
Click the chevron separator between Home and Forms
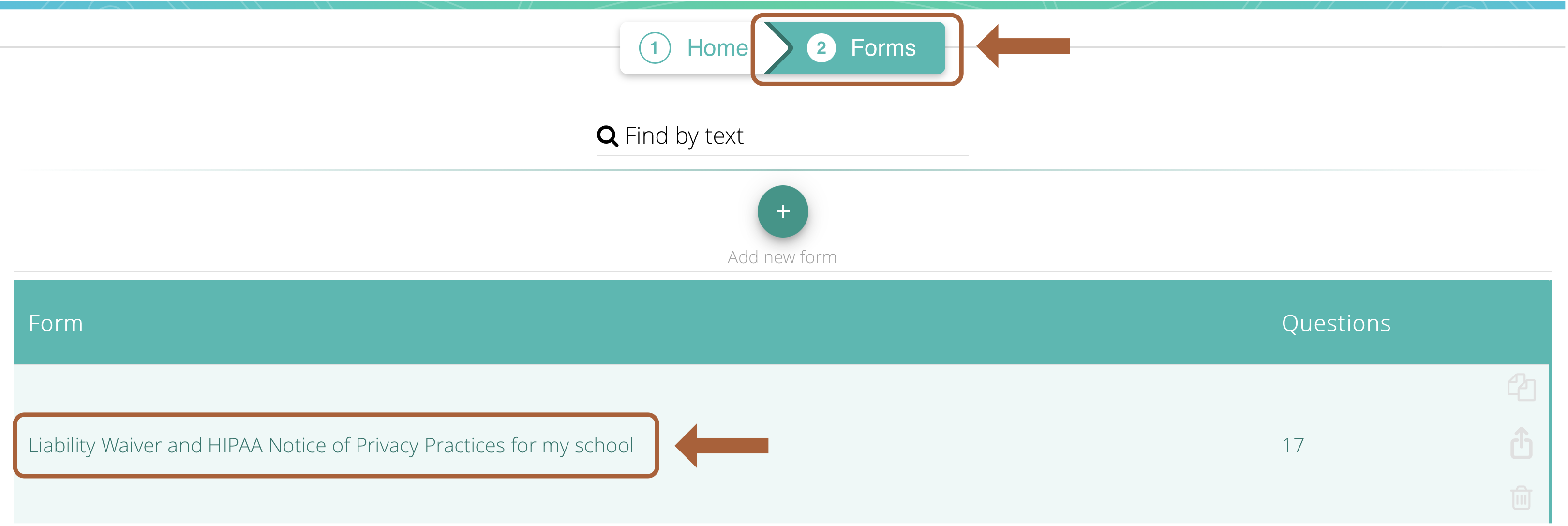tap(778, 47)
